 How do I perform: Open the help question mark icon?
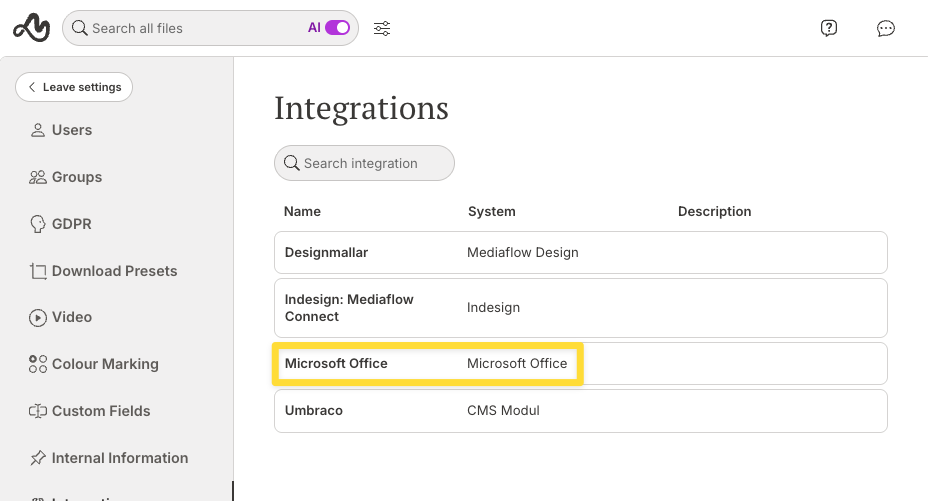point(828,28)
